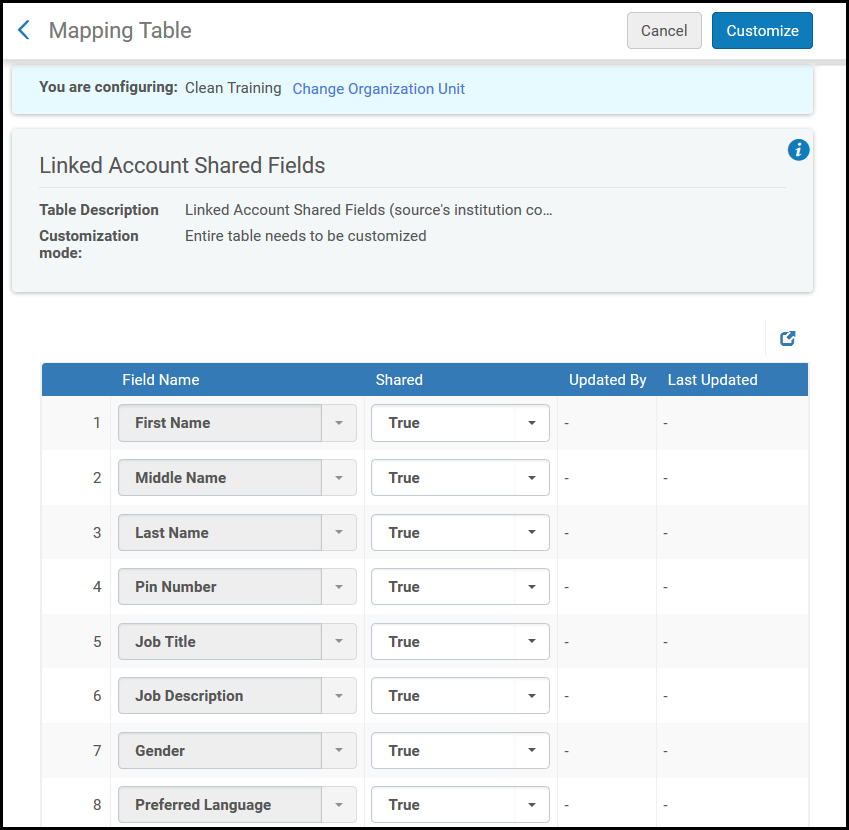Open Shared dropdown for First Name row
This screenshot has width=849, height=830.
coord(460,423)
